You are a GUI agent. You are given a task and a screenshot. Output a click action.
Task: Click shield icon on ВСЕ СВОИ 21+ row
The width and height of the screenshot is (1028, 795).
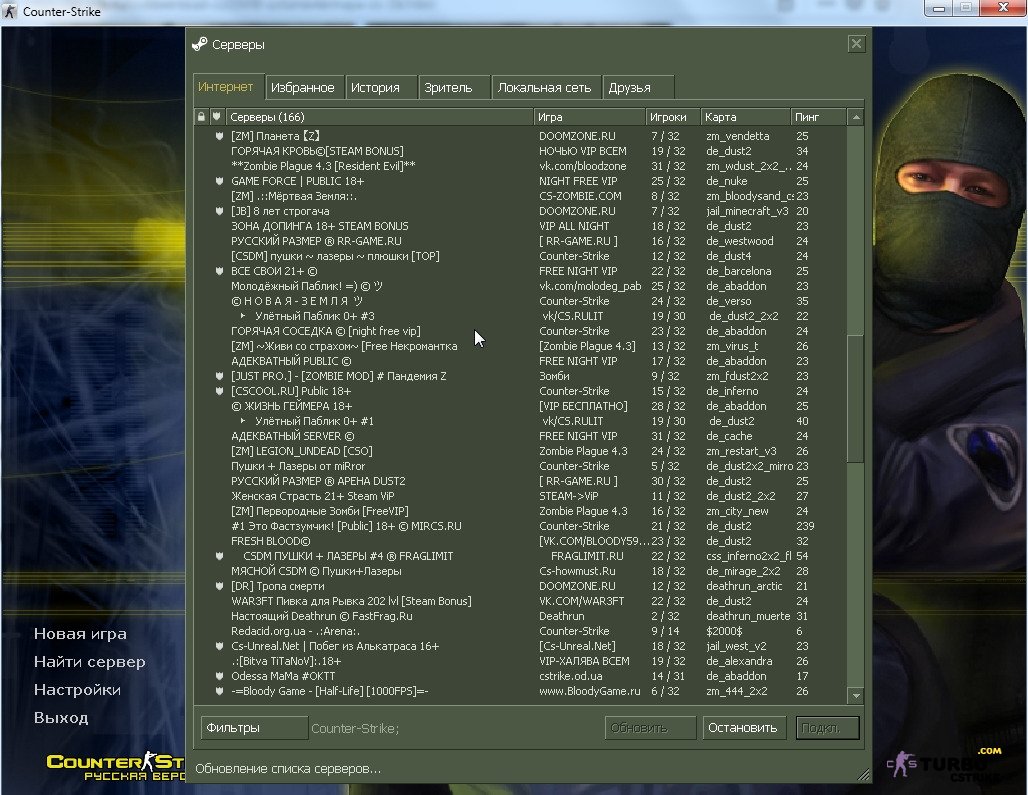tap(219, 271)
